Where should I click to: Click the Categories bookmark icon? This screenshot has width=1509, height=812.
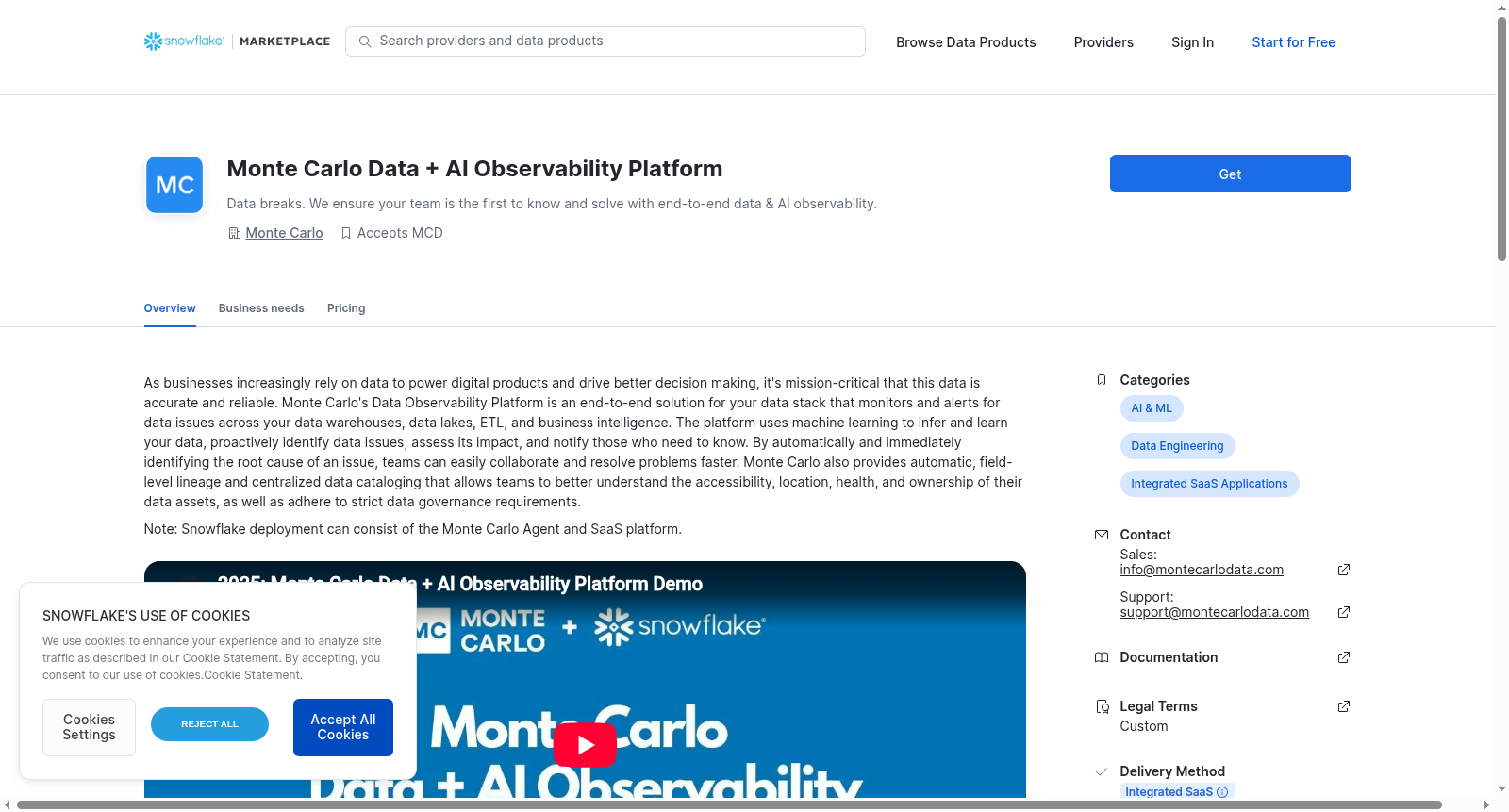tap(1102, 380)
